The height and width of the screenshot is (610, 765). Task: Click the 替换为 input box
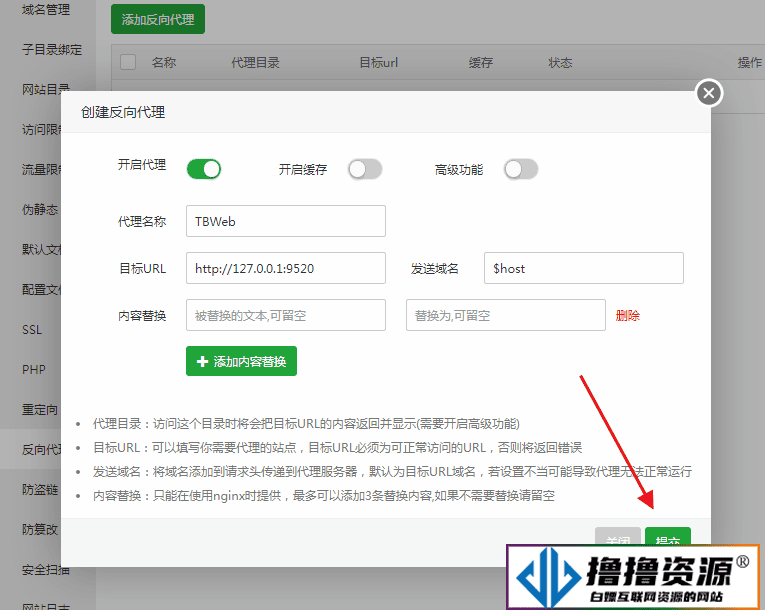click(x=506, y=315)
